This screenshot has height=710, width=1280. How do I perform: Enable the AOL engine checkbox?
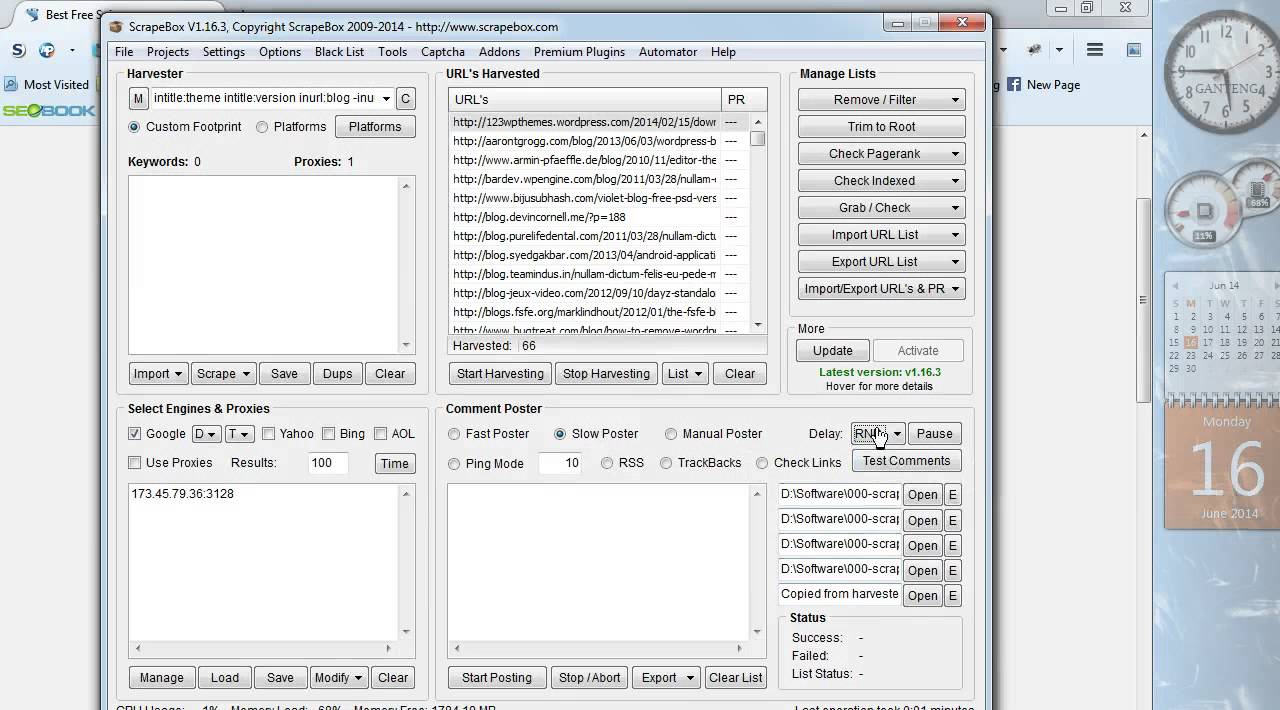380,434
